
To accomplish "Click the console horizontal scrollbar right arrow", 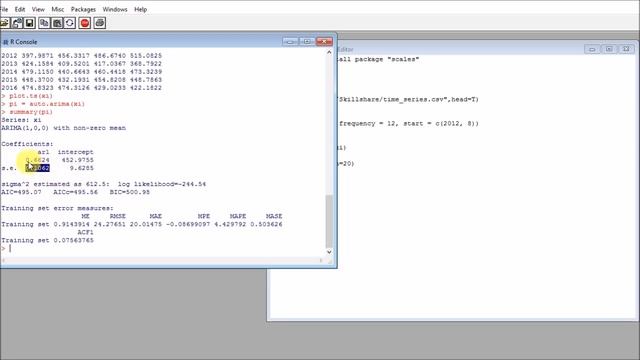I will tap(321, 260).
